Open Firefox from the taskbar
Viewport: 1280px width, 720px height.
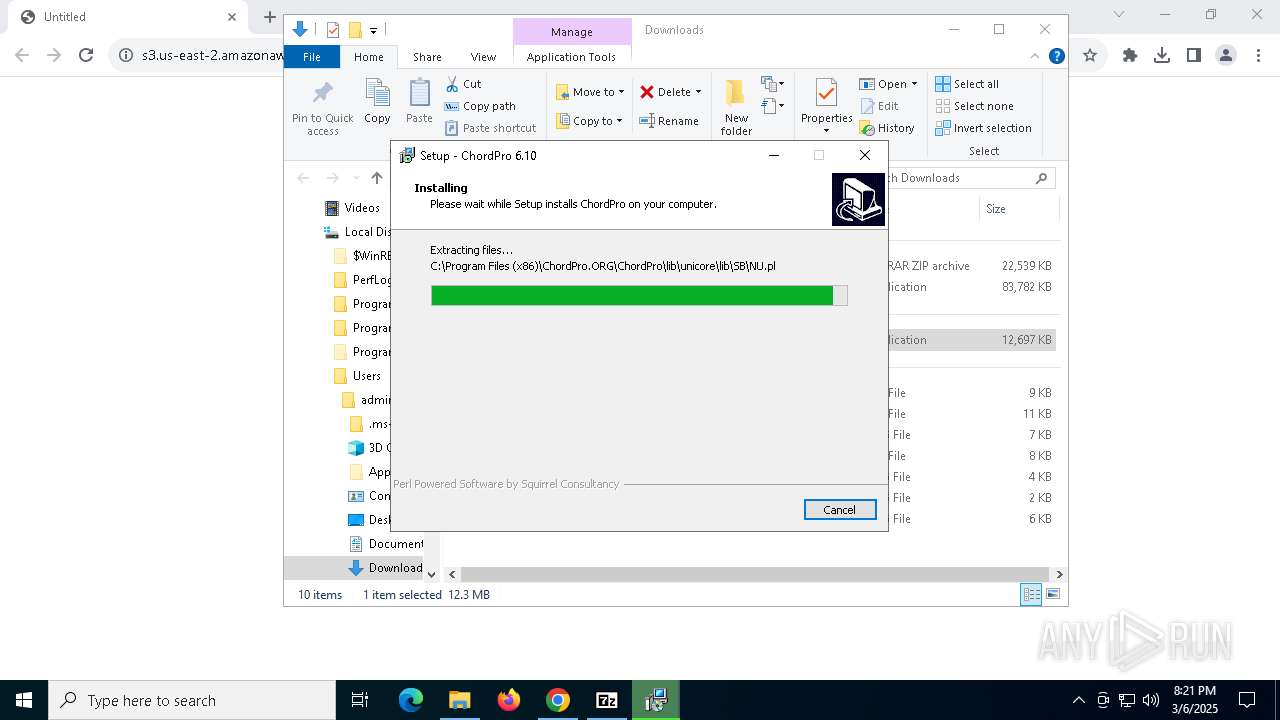[509, 700]
